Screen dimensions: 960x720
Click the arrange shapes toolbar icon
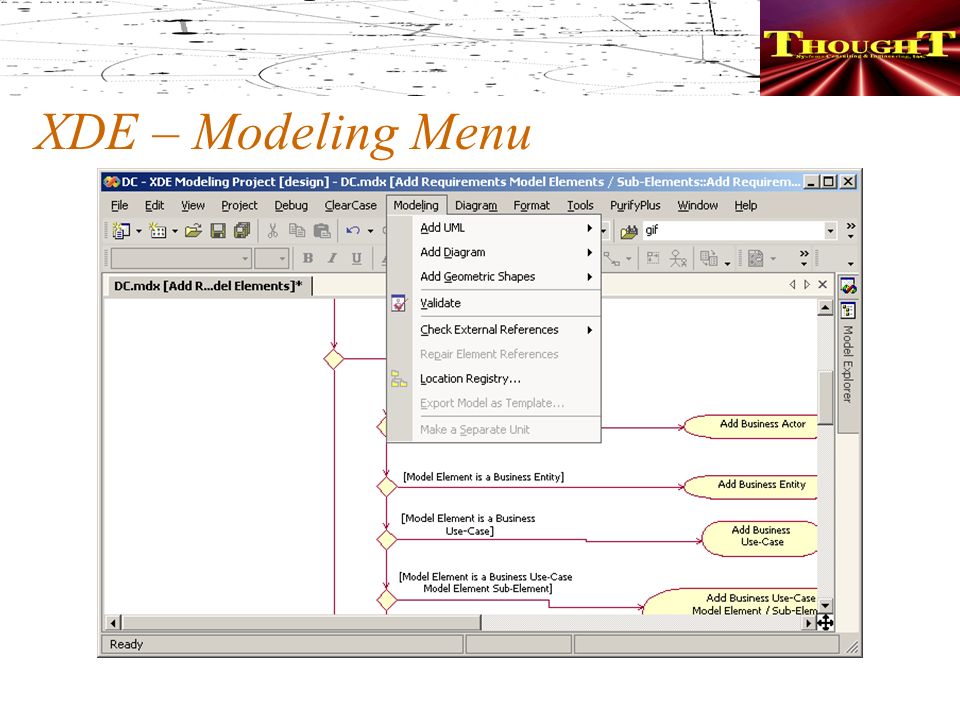tap(709, 258)
